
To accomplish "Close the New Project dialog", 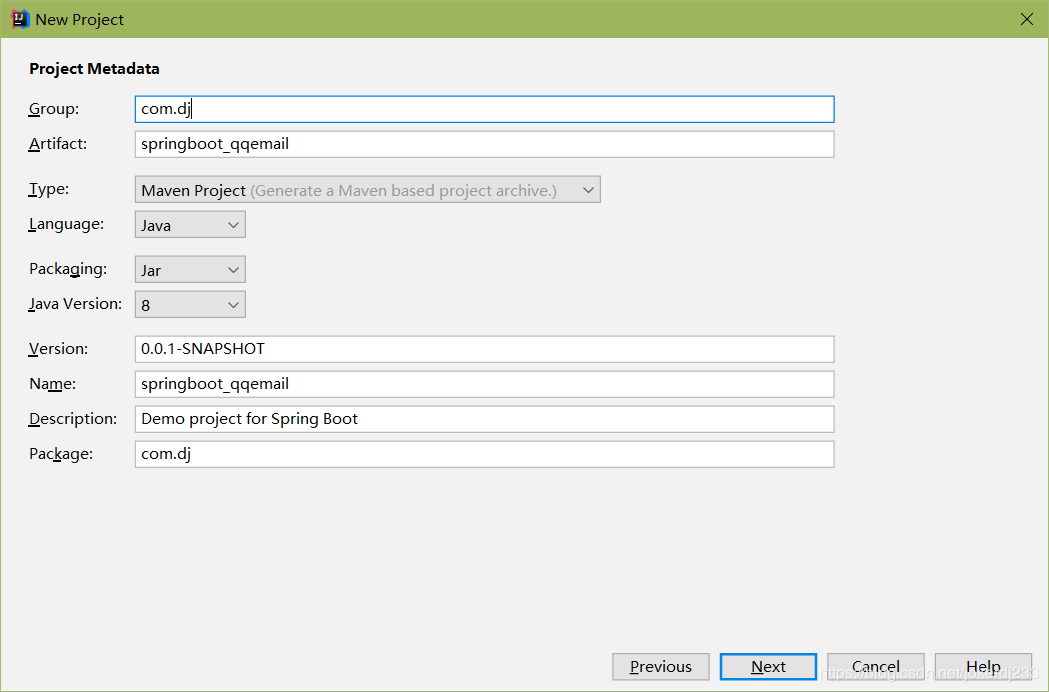I will 1027,19.
